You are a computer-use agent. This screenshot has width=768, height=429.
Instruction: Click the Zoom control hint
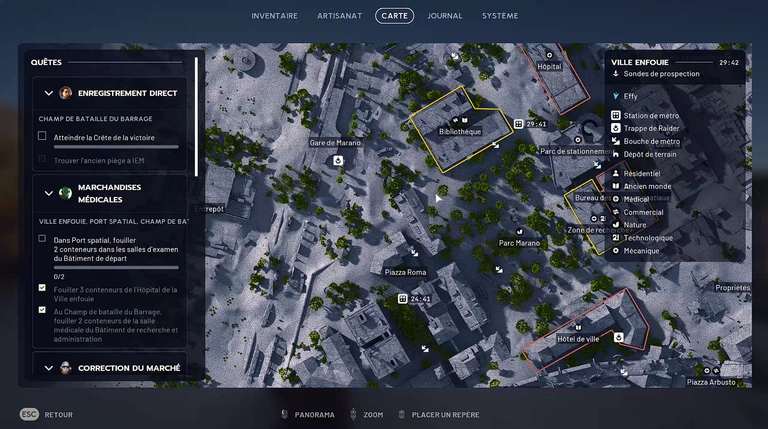[x=367, y=414]
